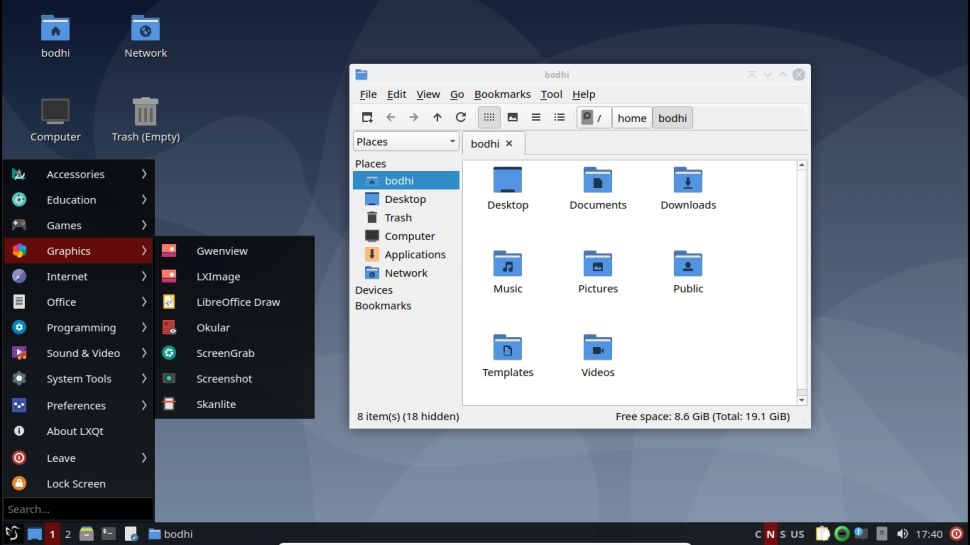This screenshot has width=970, height=545.
Task: Open the Help menu
Action: pyautogui.click(x=583, y=94)
